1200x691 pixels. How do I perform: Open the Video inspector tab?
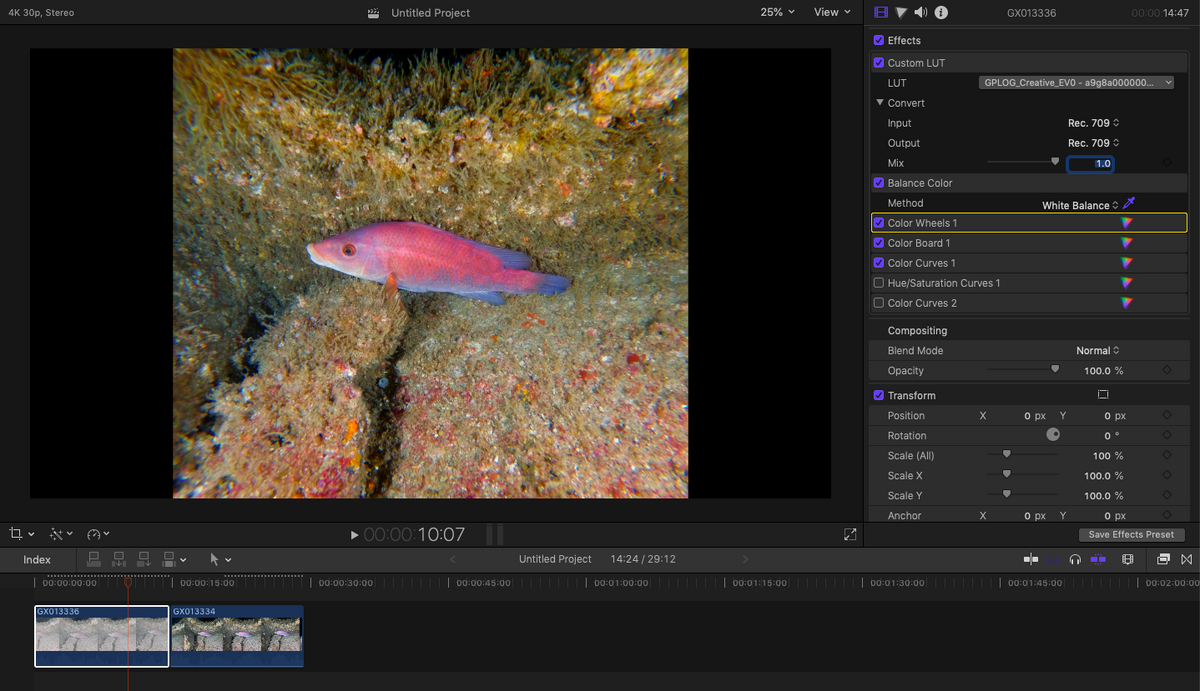tap(881, 13)
